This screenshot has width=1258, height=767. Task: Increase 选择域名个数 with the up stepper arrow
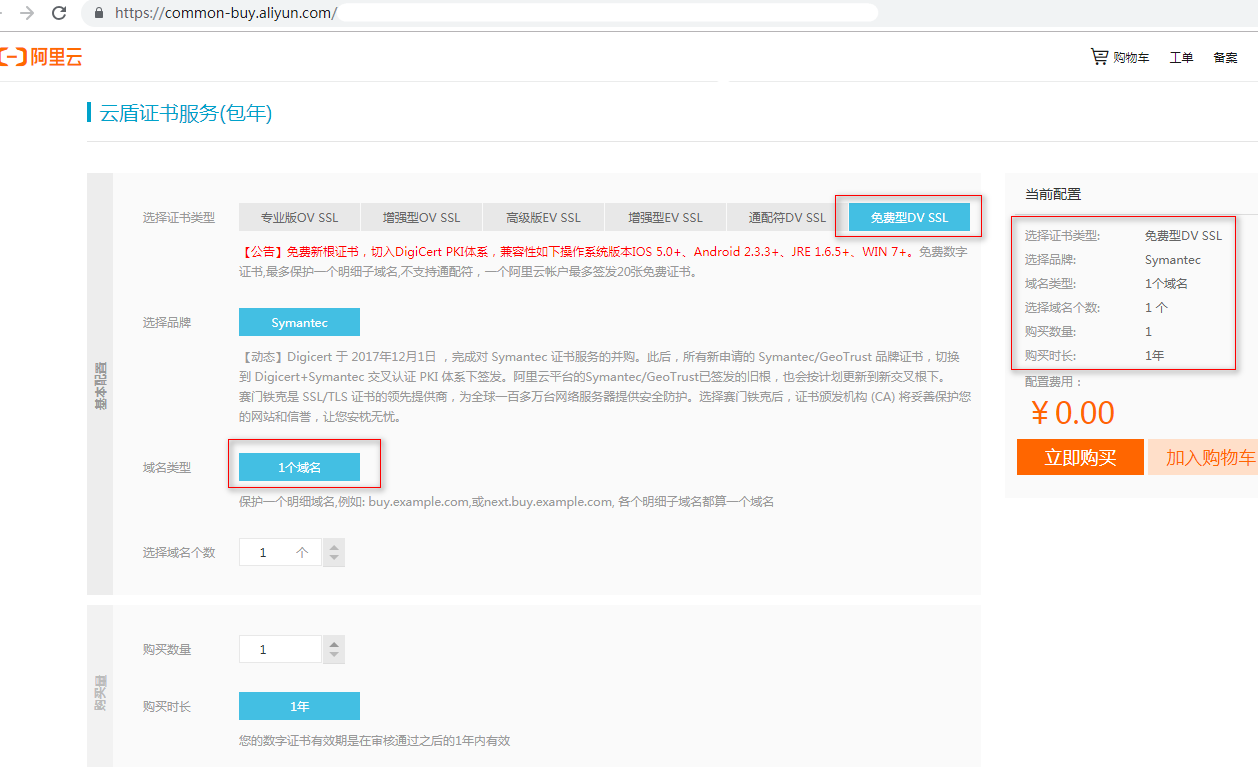(333, 546)
